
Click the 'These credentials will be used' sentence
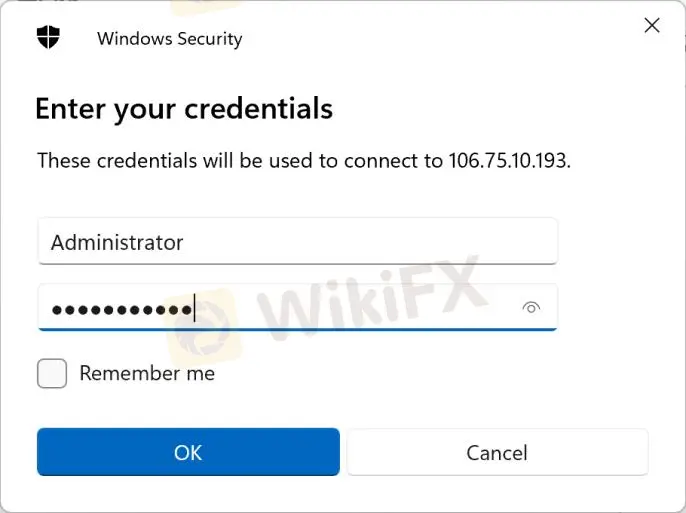pos(304,161)
